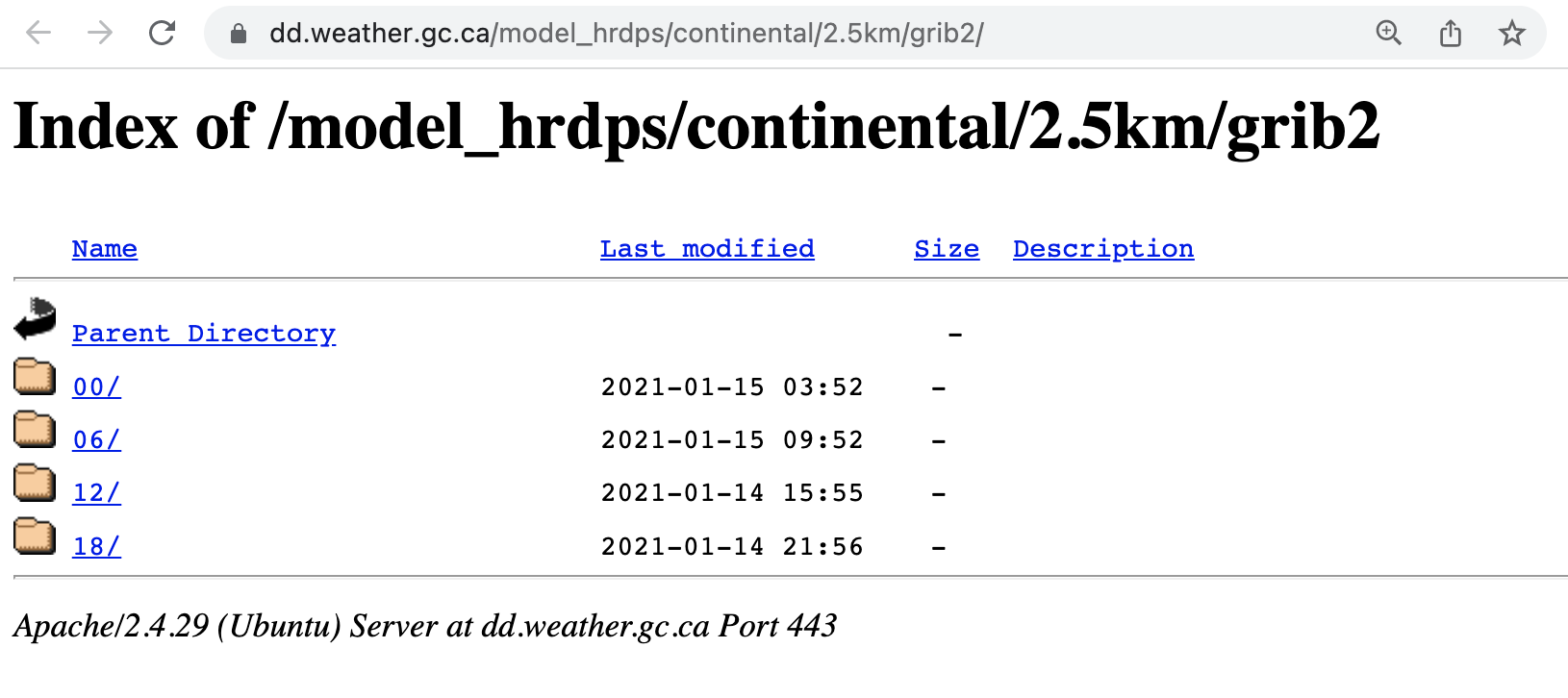Click the folder icon for 06/

pos(35,429)
